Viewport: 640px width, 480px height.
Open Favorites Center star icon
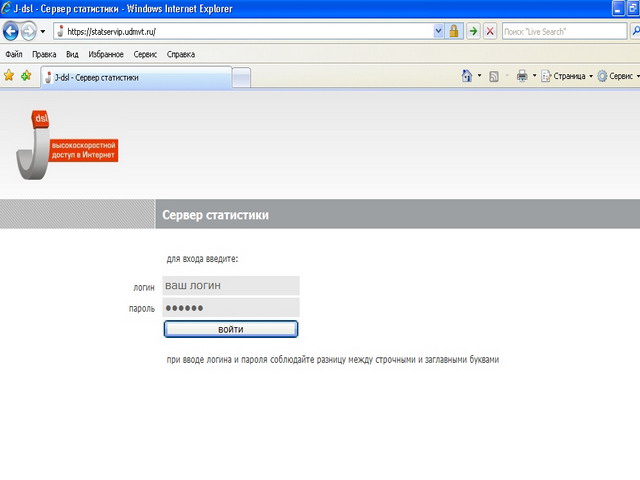click(x=9, y=76)
